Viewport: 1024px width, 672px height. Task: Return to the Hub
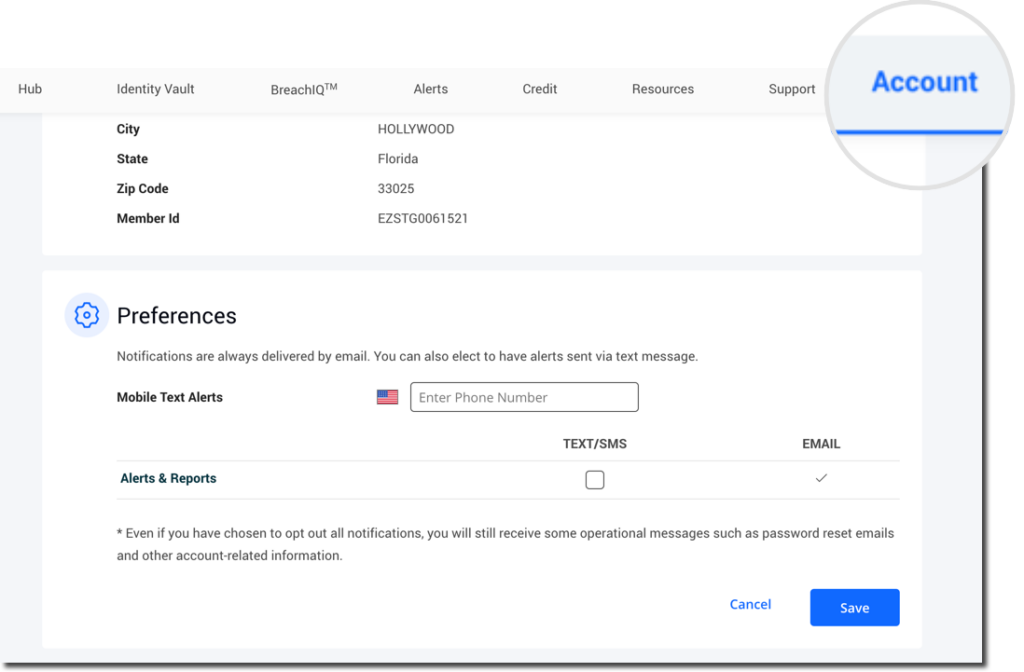point(30,88)
